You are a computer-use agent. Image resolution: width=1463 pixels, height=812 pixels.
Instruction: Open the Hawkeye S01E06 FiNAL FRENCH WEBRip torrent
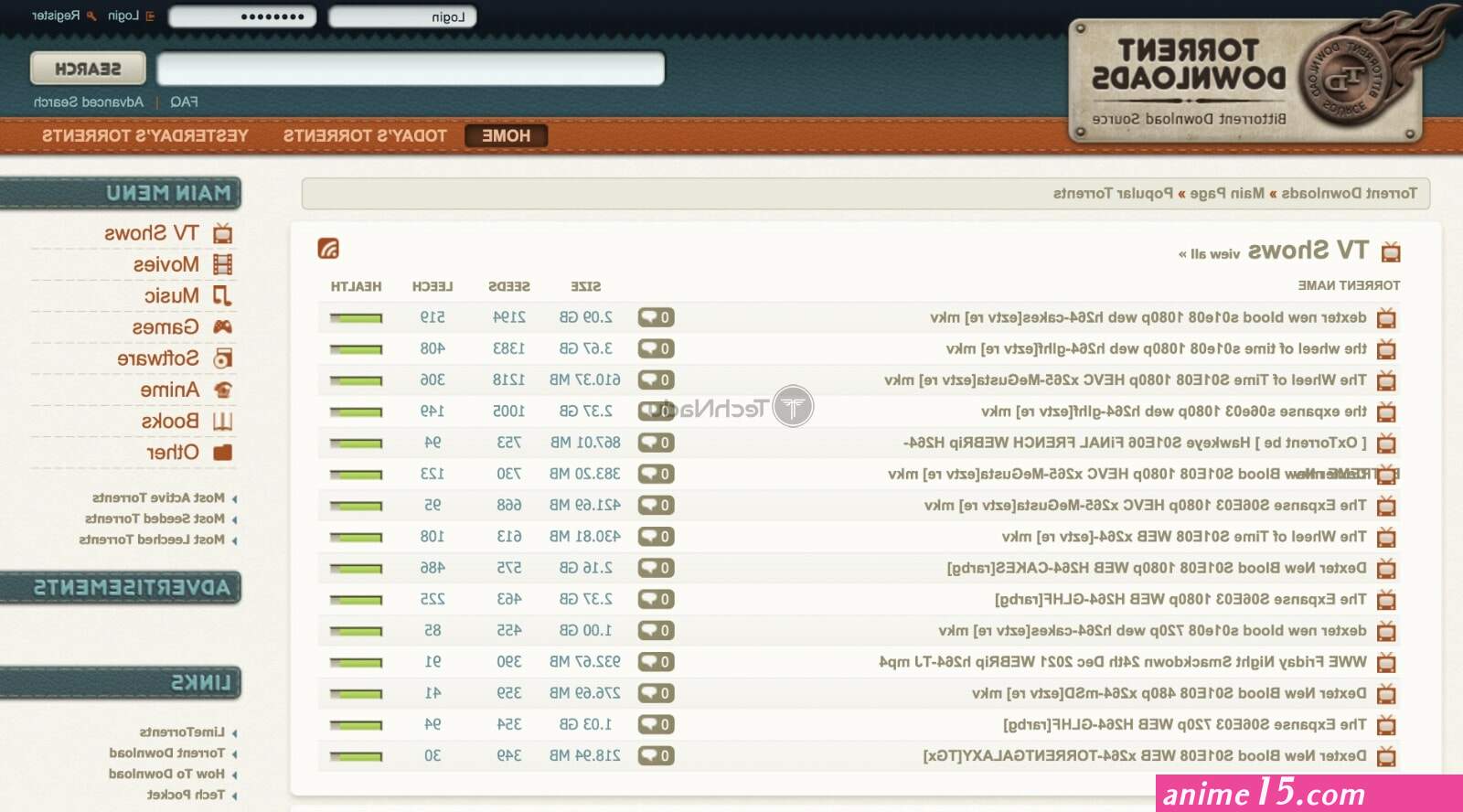pos(1135,443)
